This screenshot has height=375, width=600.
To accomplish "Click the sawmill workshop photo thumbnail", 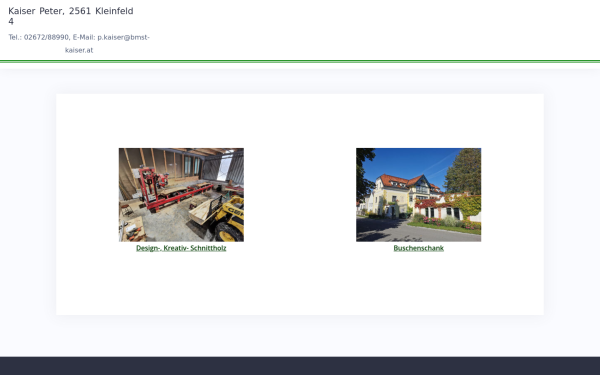I will (181, 195).
